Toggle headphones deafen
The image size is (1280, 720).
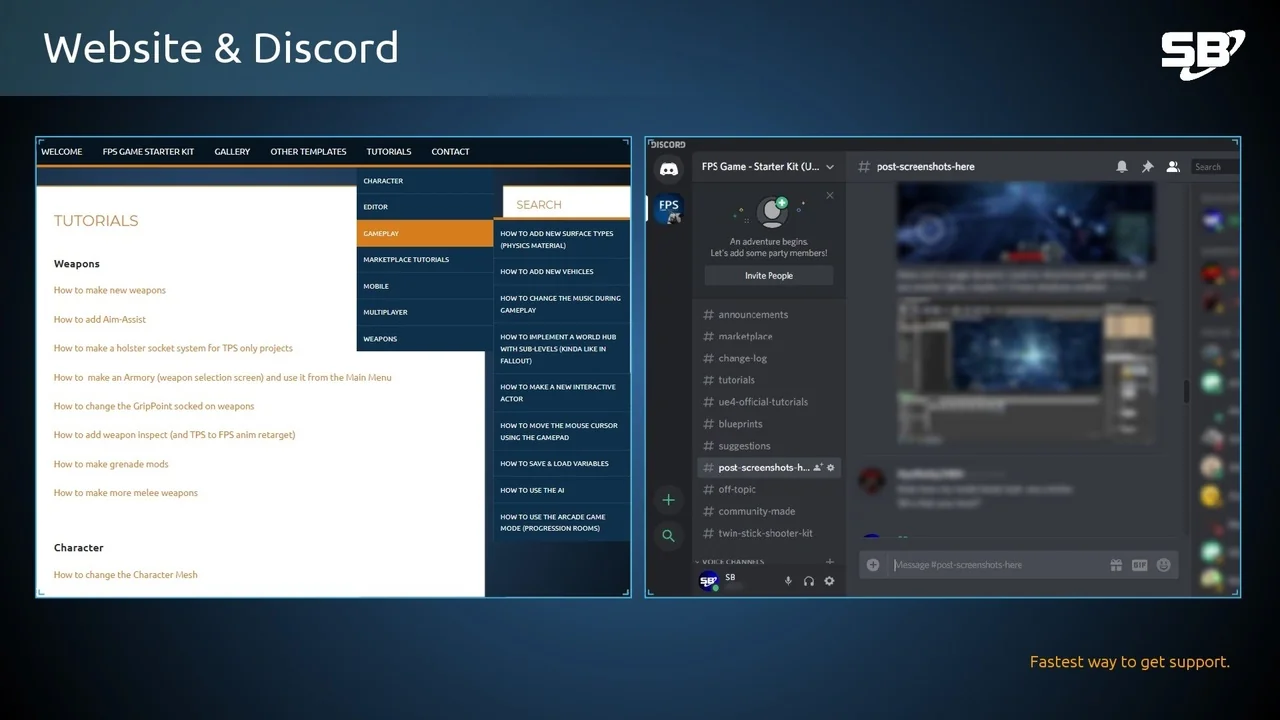808,581
